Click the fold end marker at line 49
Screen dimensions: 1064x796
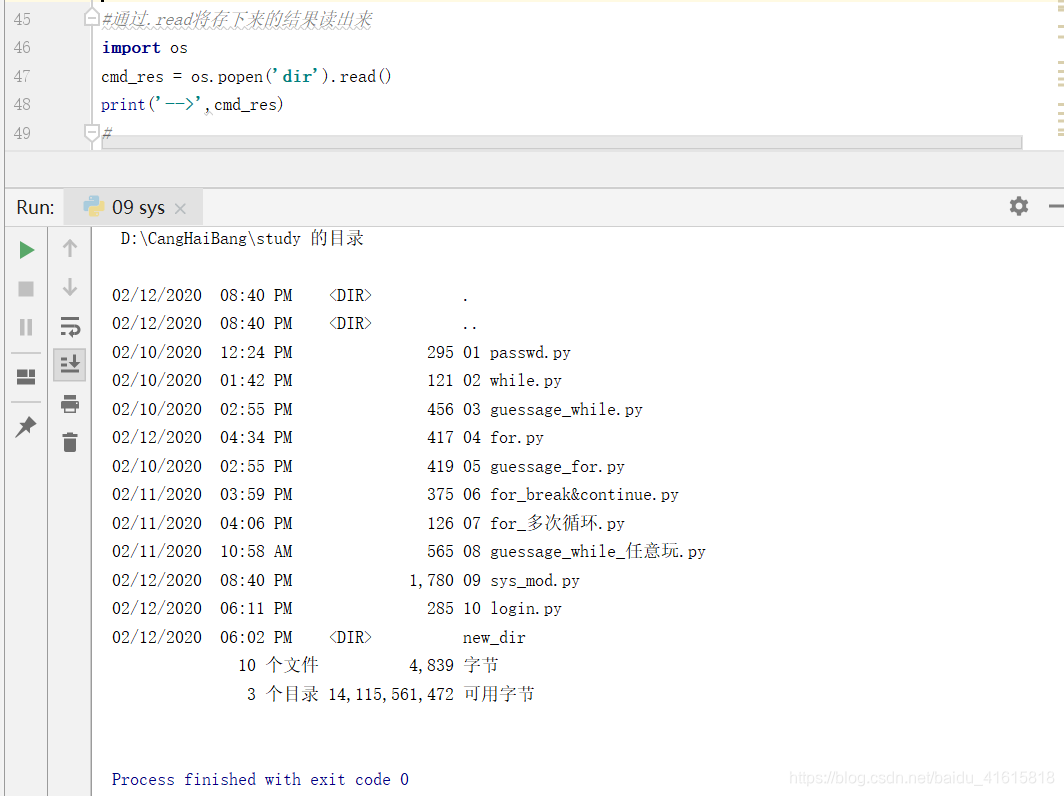click(x=92, y=133)
